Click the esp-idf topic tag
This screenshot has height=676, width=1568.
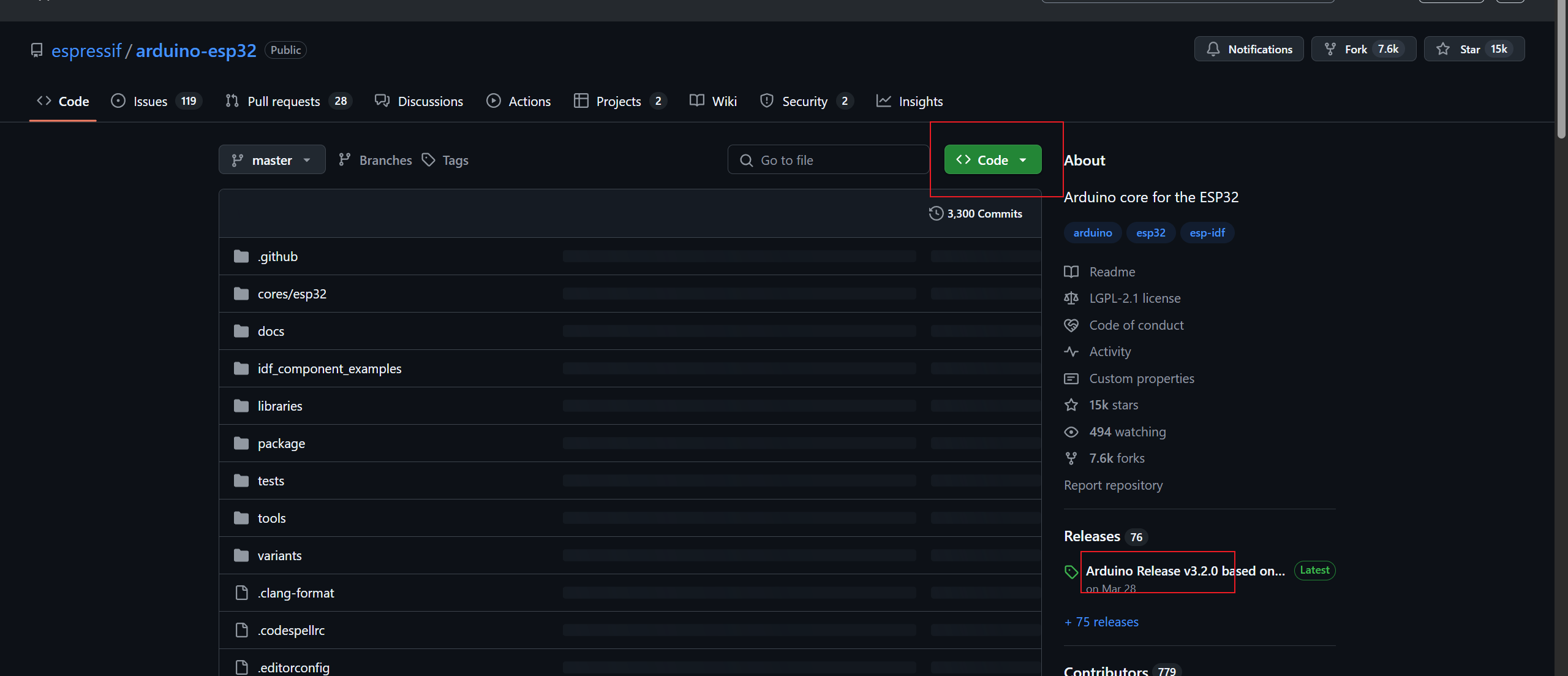click(1207, 232)
